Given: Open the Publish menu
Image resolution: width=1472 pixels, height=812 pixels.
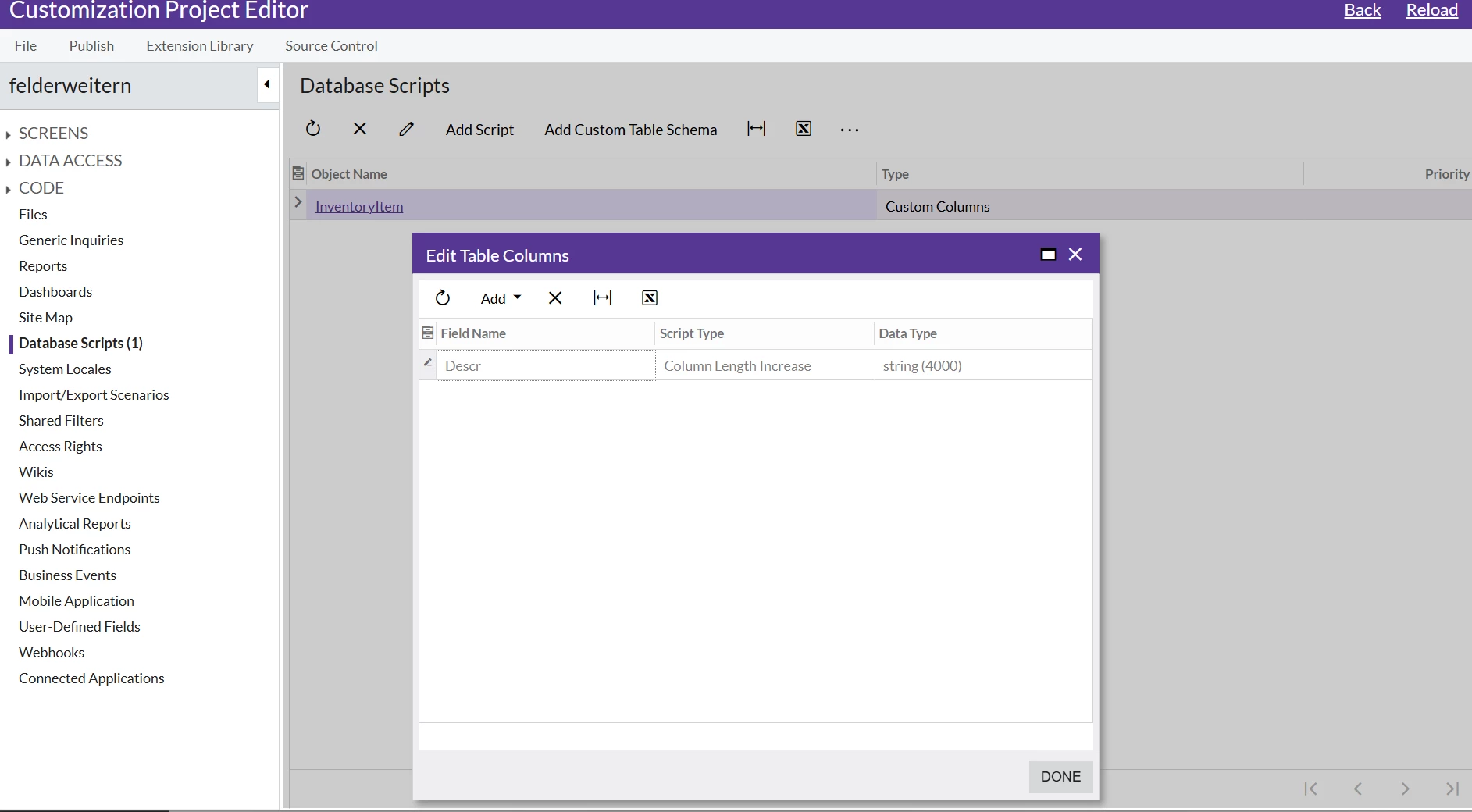Looking at the screenshot, I should (x=91, y=46).
